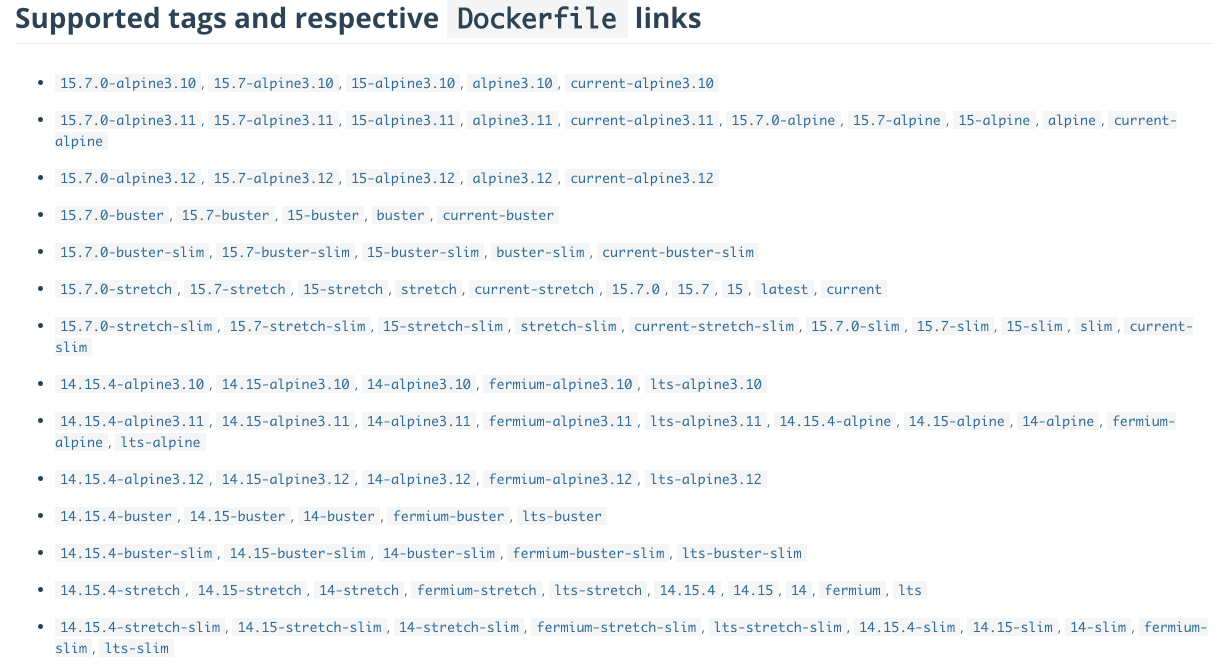Click the 15.7.0-stretch link
Screen dimensions: 1225x664
point(116,289)
